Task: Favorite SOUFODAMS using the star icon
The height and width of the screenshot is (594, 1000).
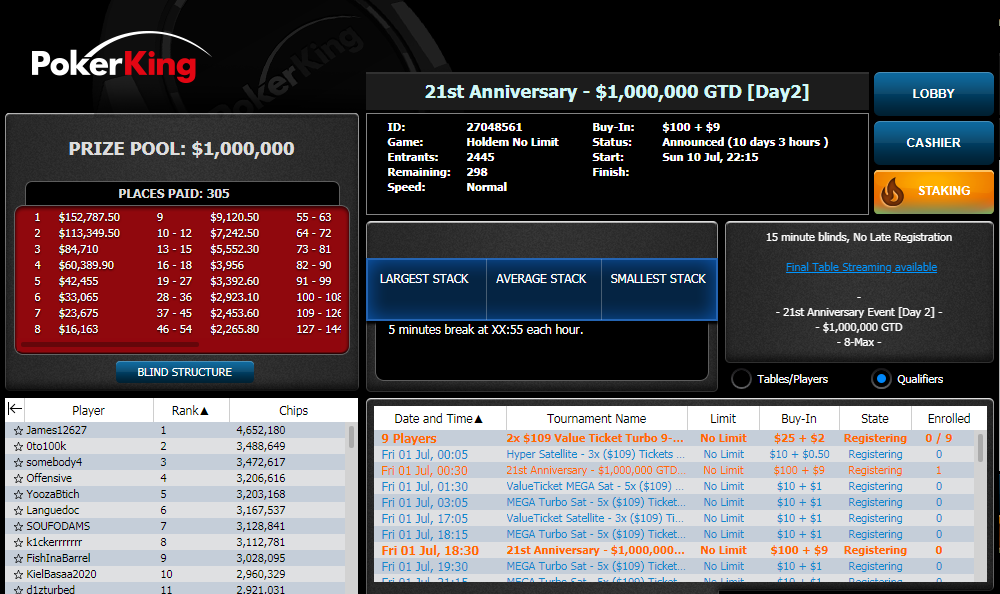Action: (18, 526)
